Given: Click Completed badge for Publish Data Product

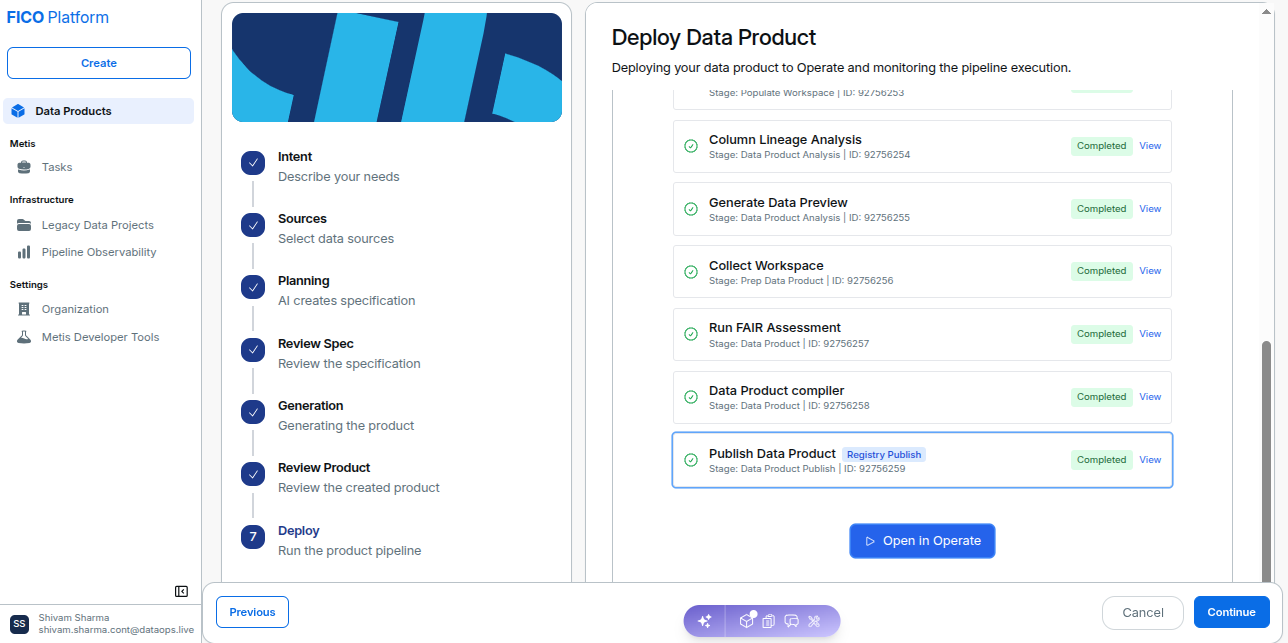Looking at the screenshot, I should 1102,460.
